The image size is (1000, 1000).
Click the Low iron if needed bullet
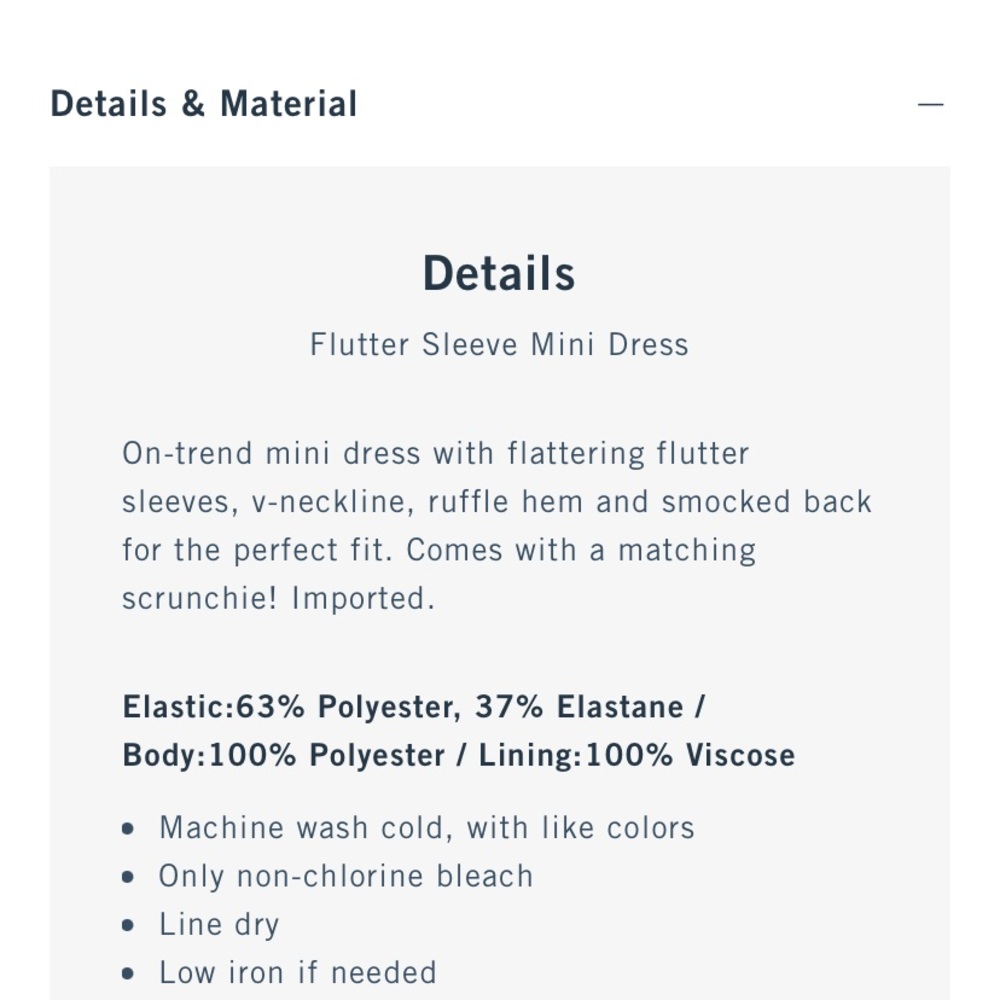[x=297, y=972]
